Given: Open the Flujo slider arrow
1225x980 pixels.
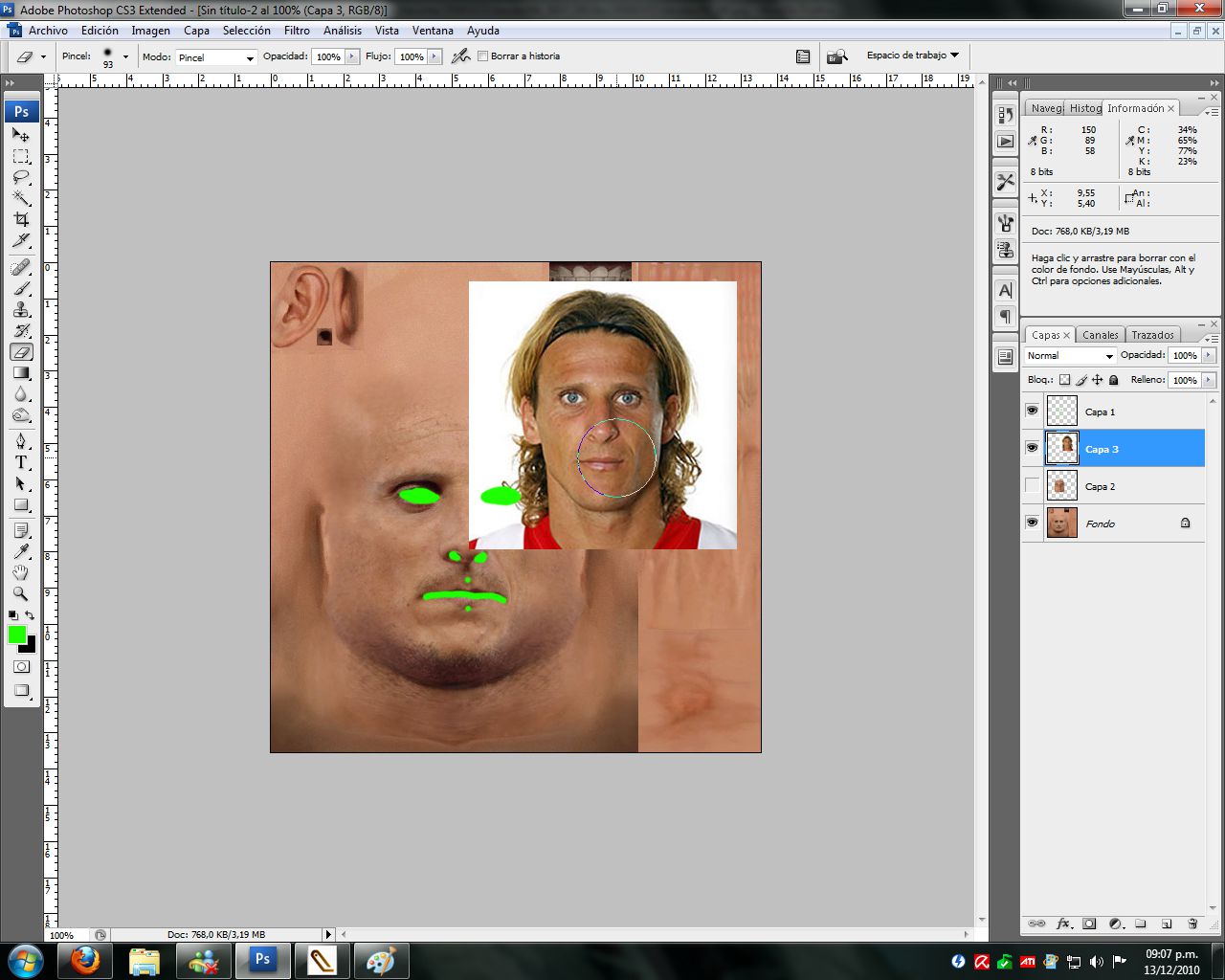Looking at the screenshot, I should pos(434,56).
